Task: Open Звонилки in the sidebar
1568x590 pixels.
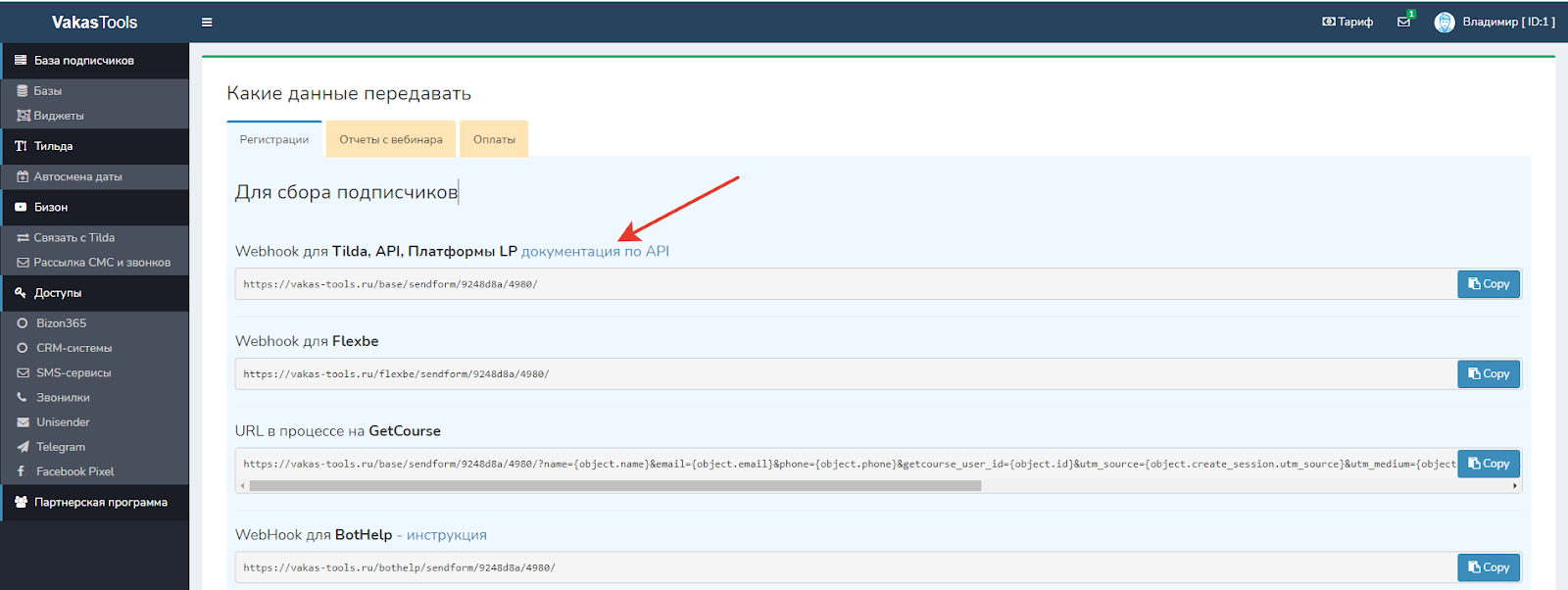Action: point(63,398)
